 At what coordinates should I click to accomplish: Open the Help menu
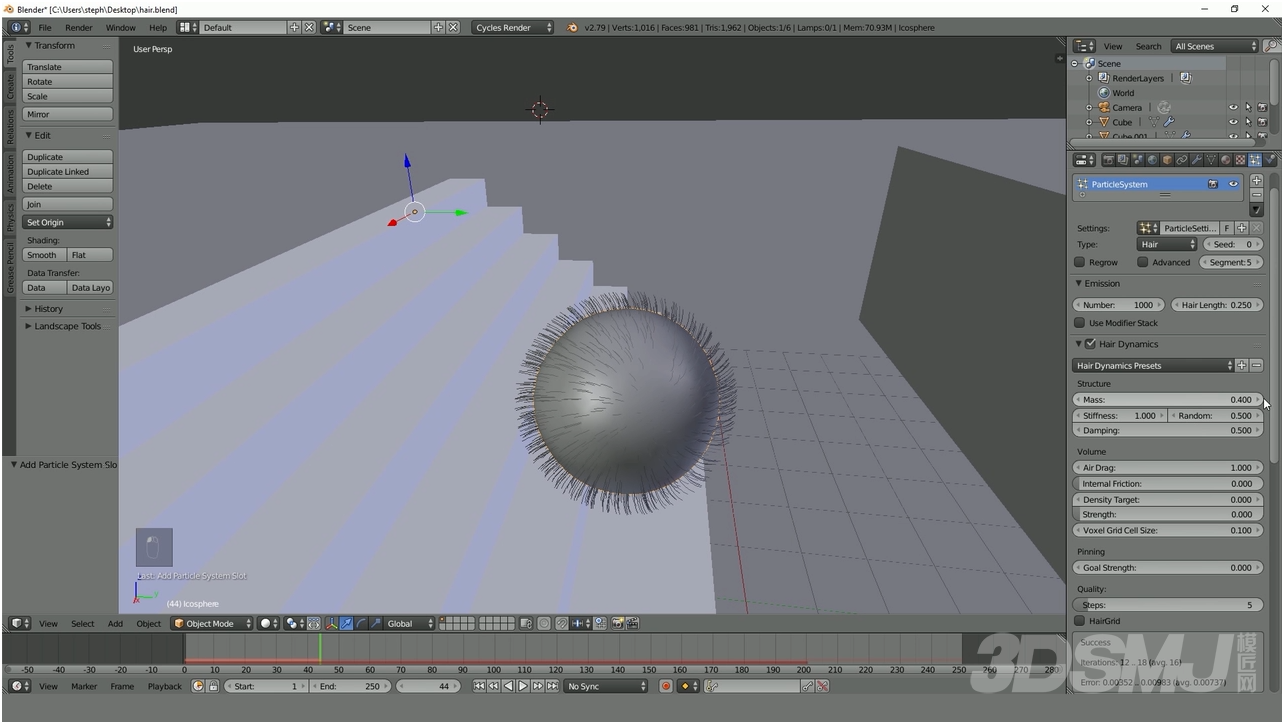[158, 28]
